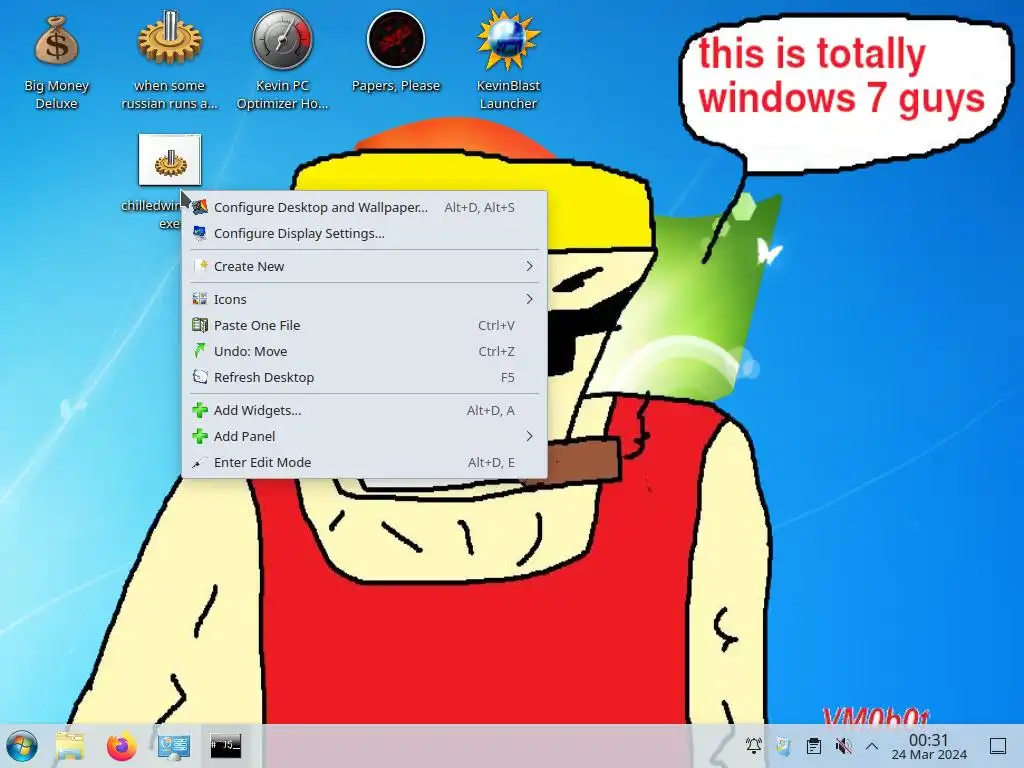This screenshot has width=1024, height=768.
Task: Expand the Icons submenu
Action: [364, 299]
